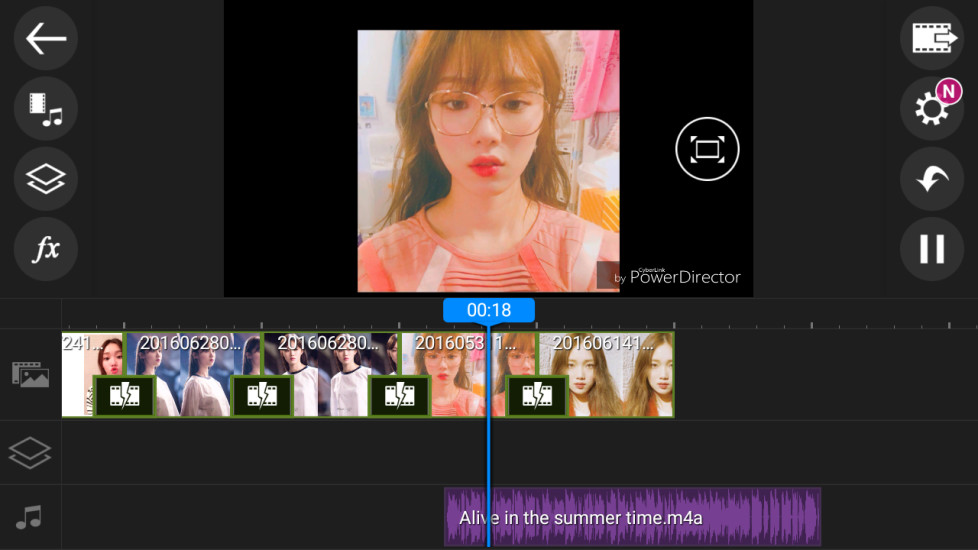Tap the produce video export icon

[931, 39]
